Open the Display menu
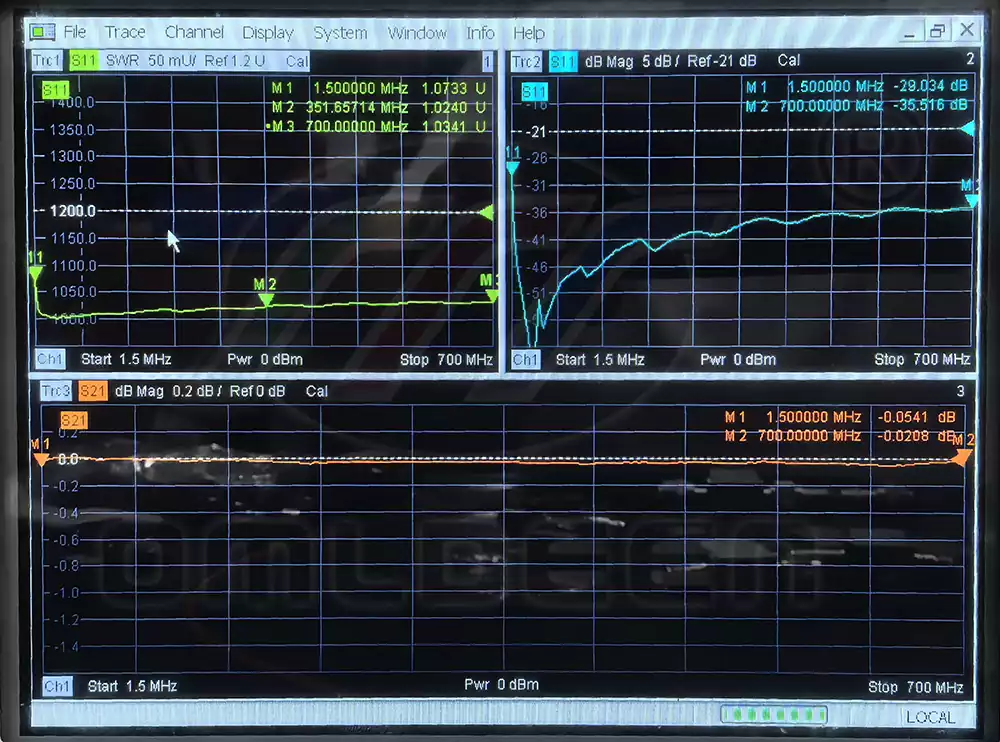This screenshot has width=1000, height=742. tap(268, 33)
